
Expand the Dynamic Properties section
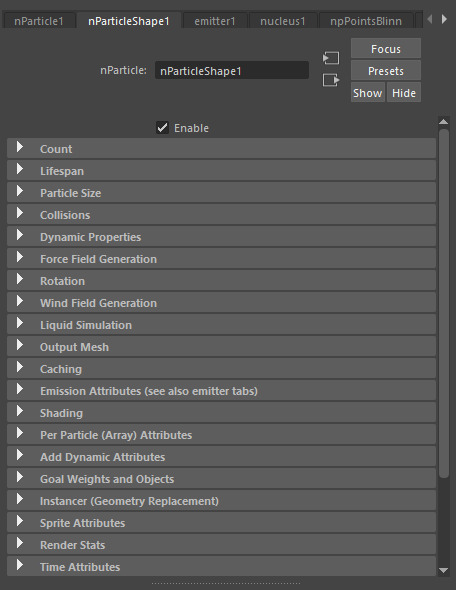221,237
